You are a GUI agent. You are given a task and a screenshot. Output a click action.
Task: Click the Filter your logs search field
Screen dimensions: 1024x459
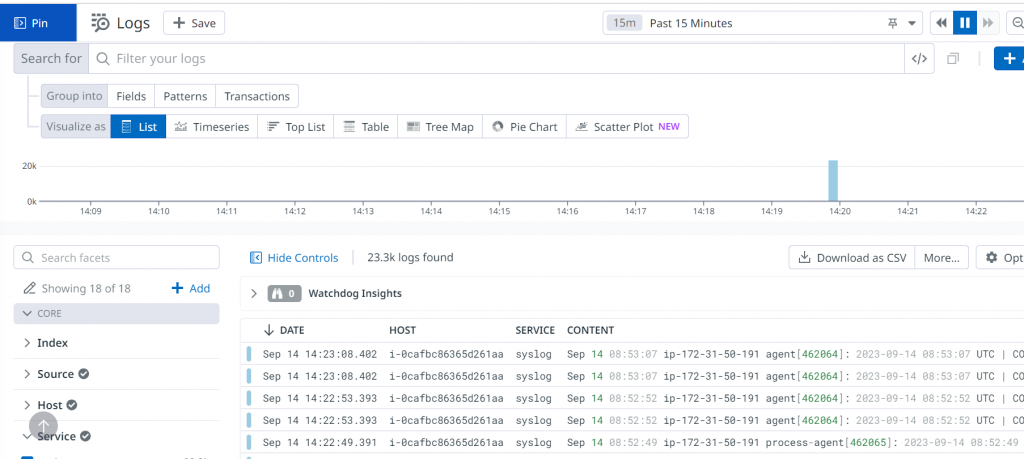[x=500, y=59]
